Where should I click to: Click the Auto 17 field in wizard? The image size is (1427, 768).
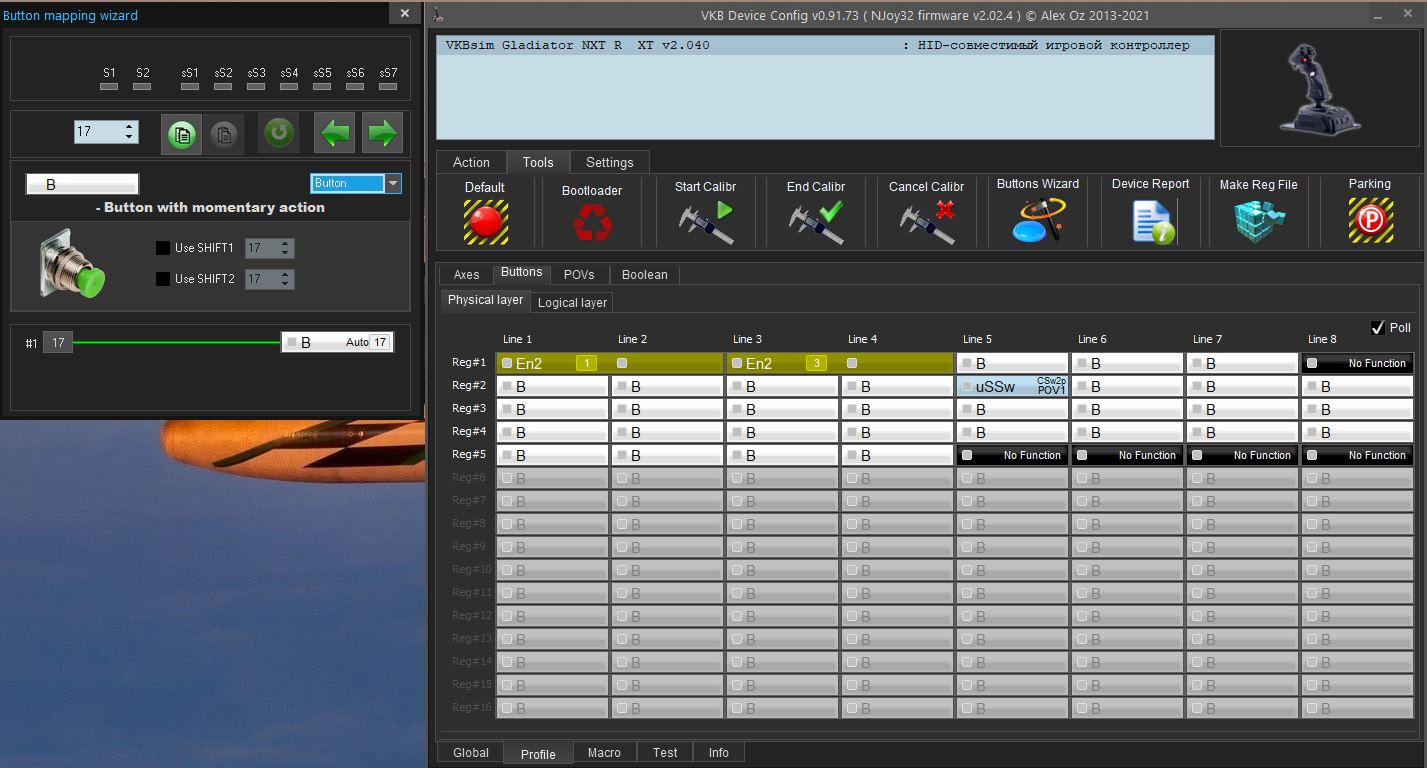click(x=379, y=342)
